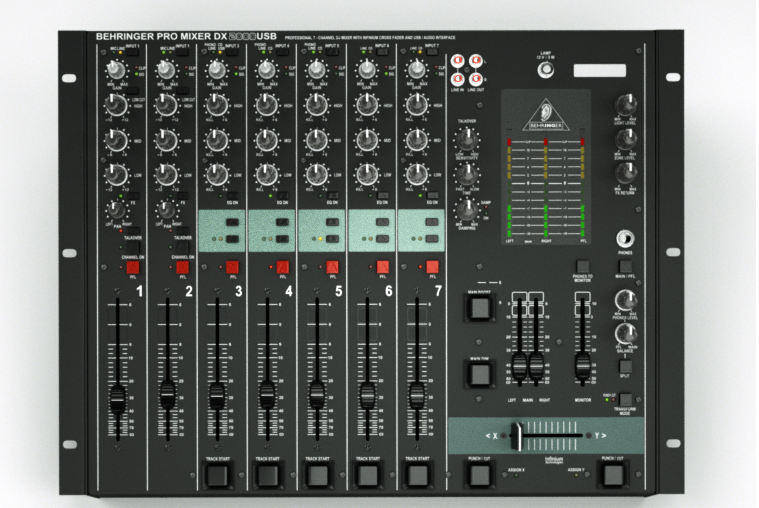This screenshot has width=759, height=508.
Task: Click the LIGHT LEVEL knob
Action: [625, 105]
